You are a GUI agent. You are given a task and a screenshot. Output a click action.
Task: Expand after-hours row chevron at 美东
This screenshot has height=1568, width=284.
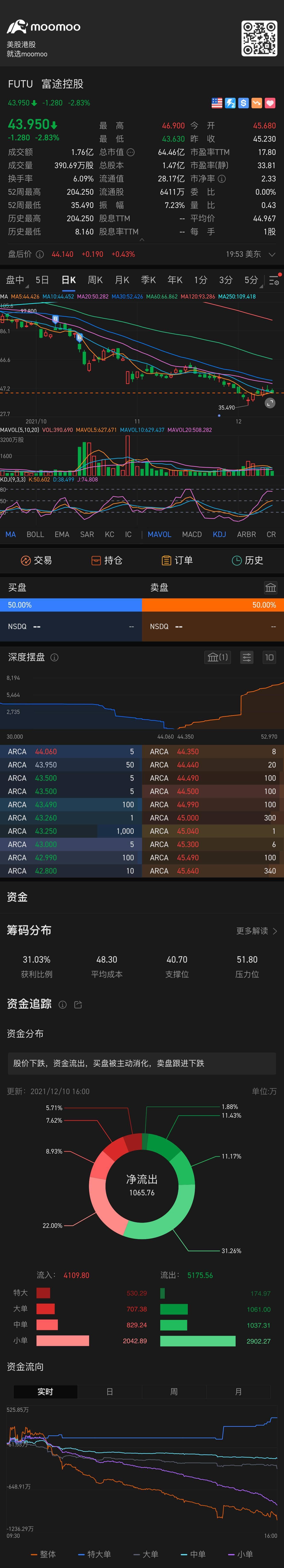point(272,254)
